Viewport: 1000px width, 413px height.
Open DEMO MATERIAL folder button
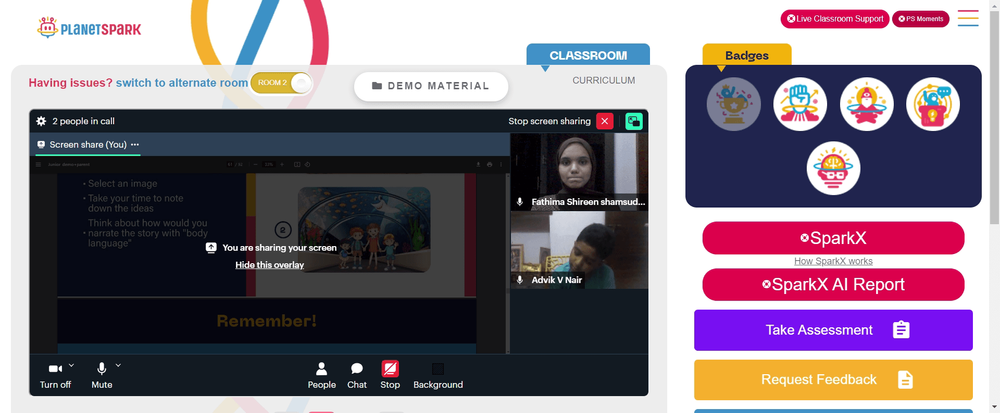pyautogui.click(x=431, y=86)
